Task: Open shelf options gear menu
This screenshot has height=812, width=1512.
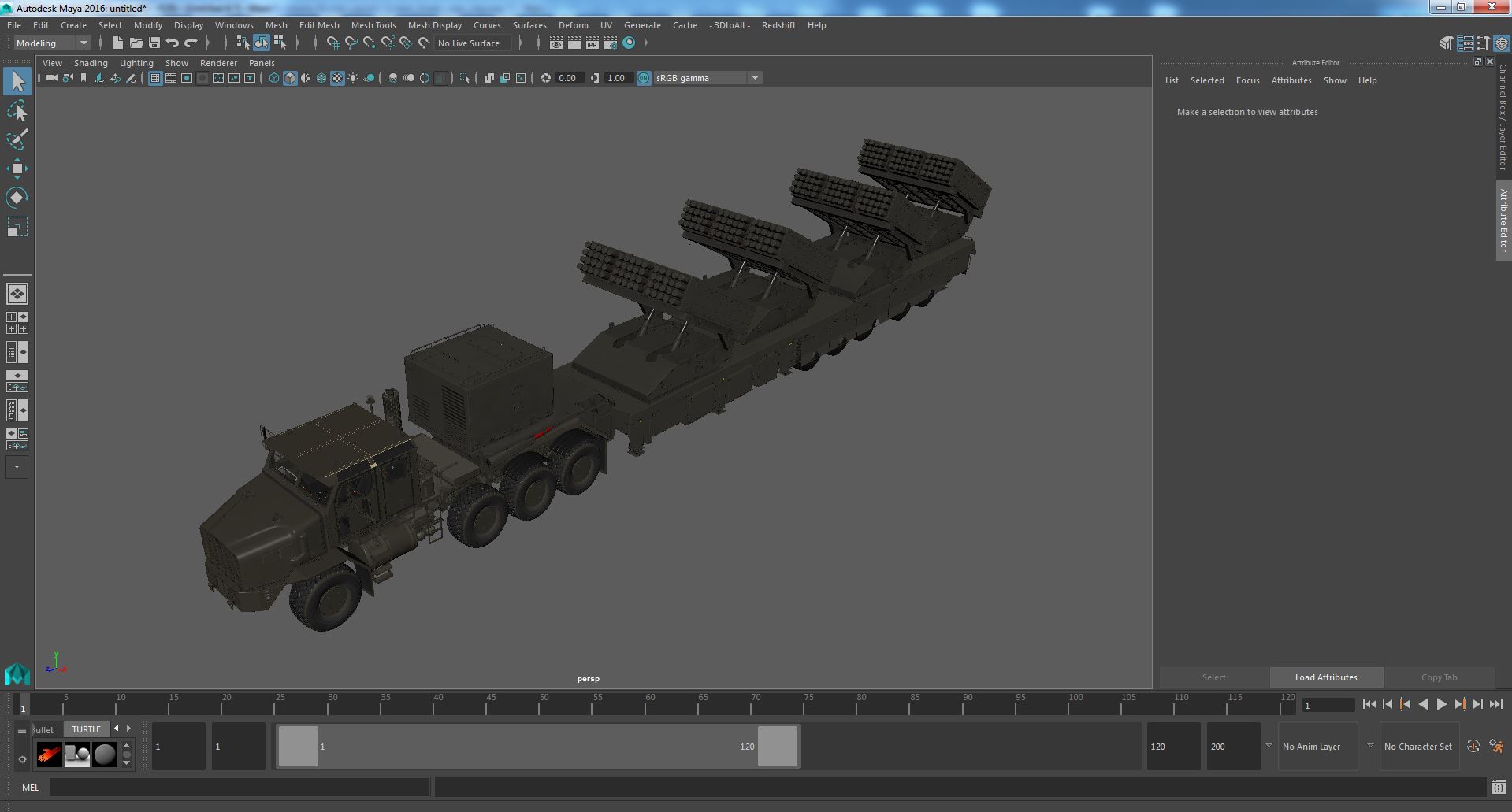Action: 22,759
